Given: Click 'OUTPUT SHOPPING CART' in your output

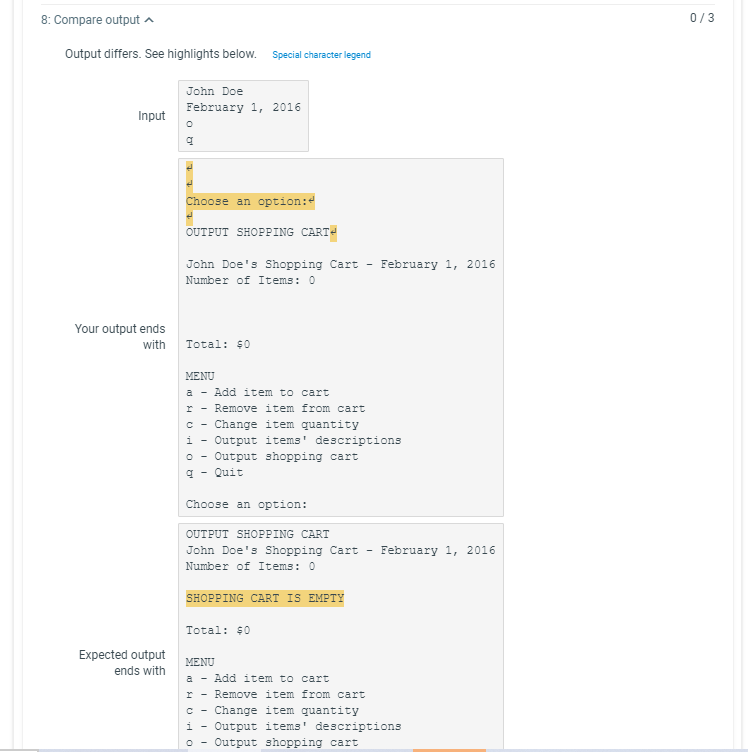Looking at the screenshot, I should pos(257,232).
